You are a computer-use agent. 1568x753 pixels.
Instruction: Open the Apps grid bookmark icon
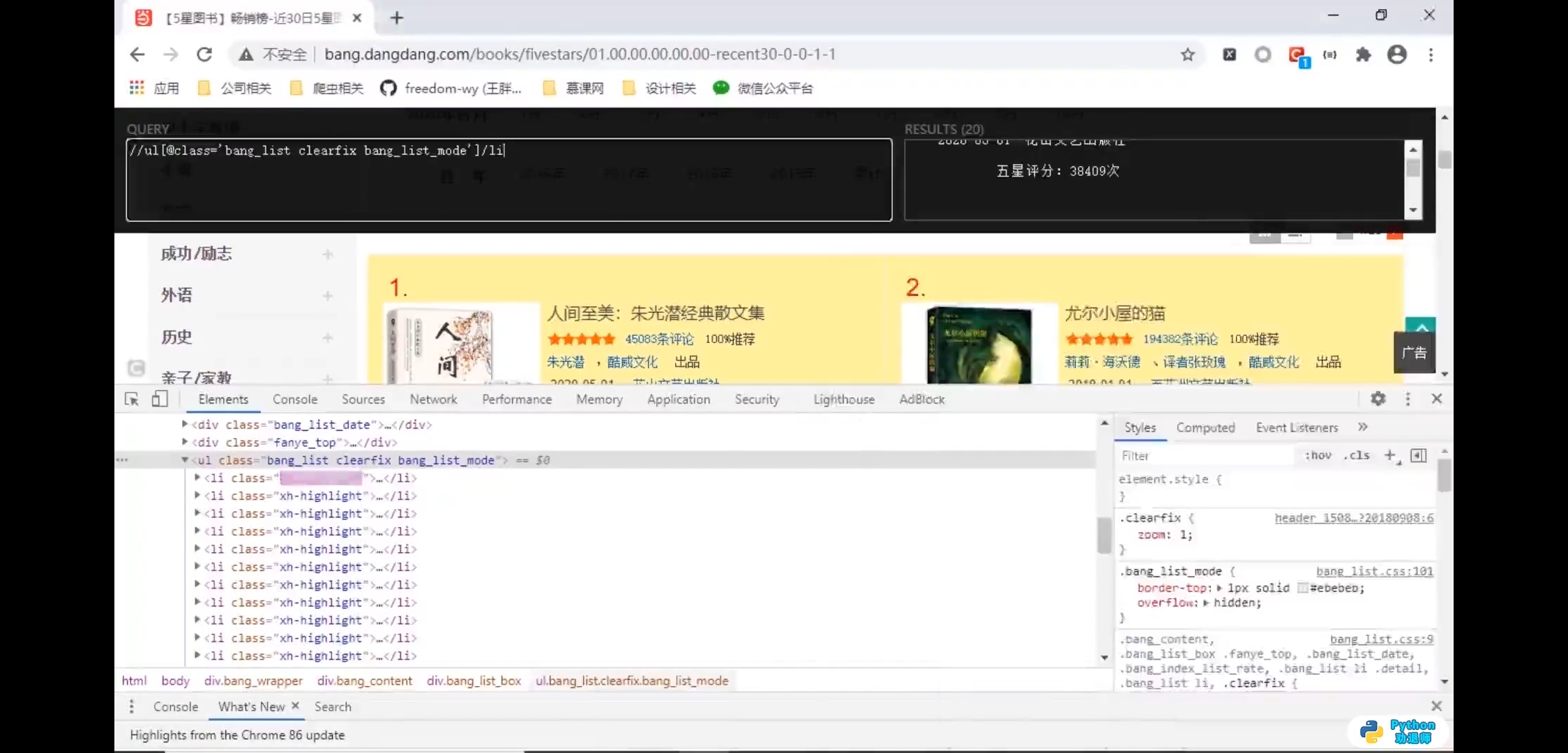coord(137,88)
